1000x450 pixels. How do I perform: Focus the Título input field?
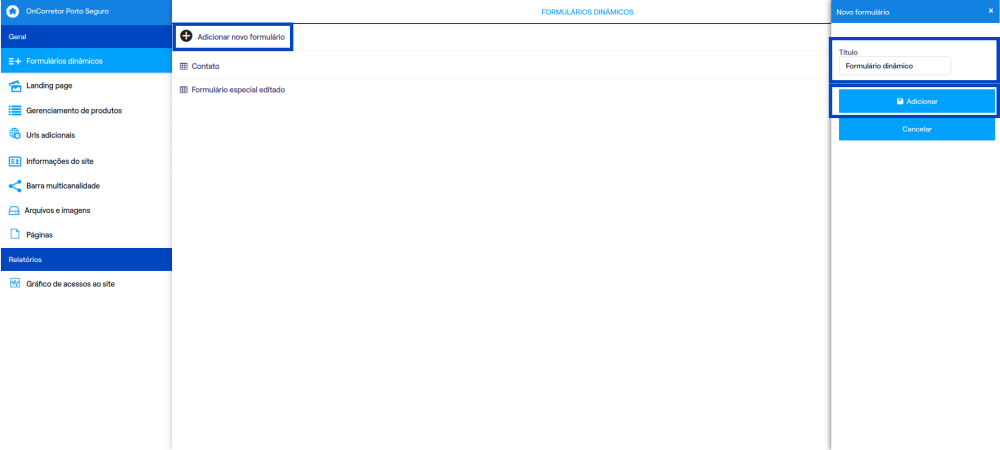point(894,66)
